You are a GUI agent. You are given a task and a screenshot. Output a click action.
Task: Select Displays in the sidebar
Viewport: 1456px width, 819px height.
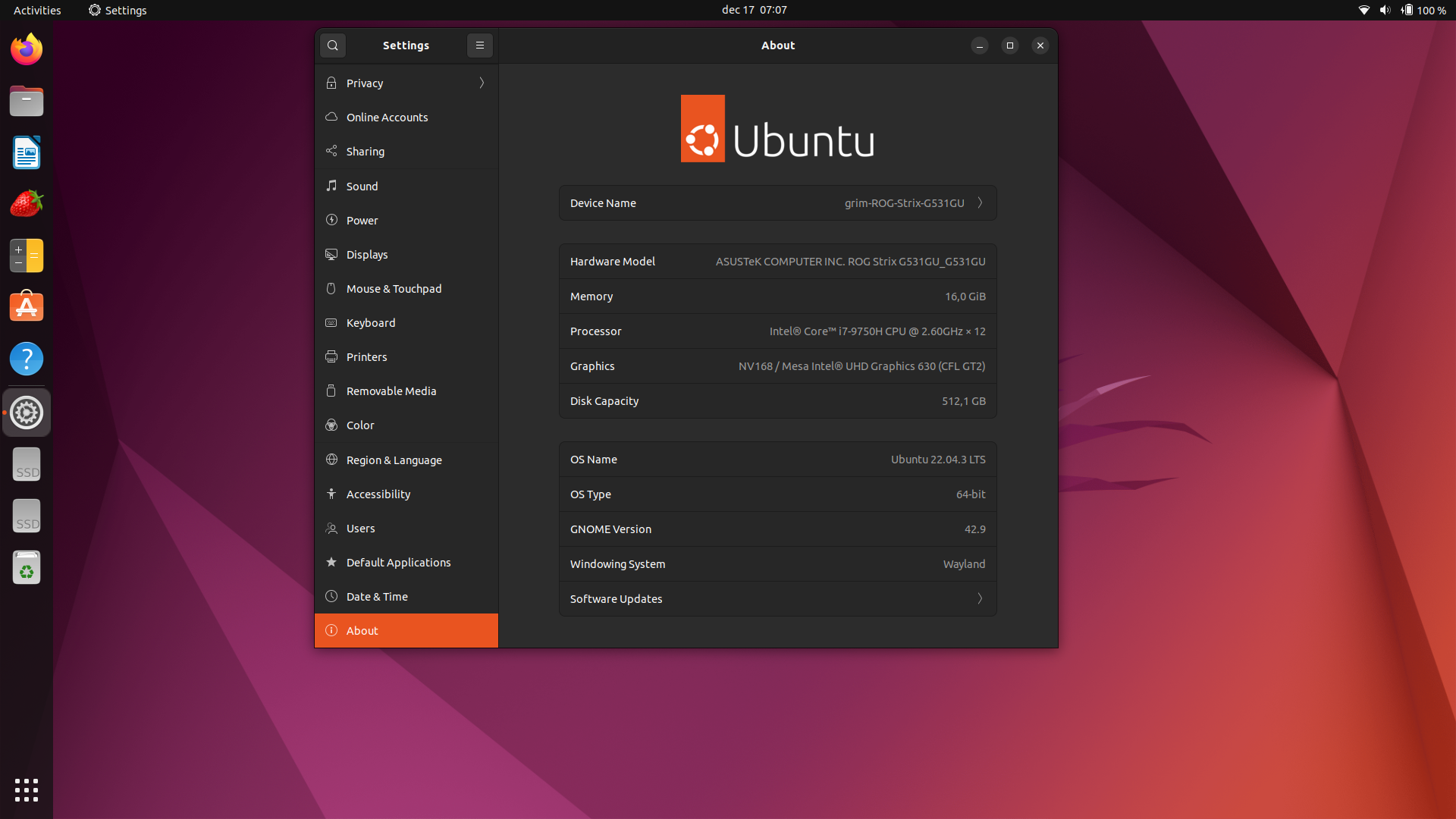(x=406, y=254)
